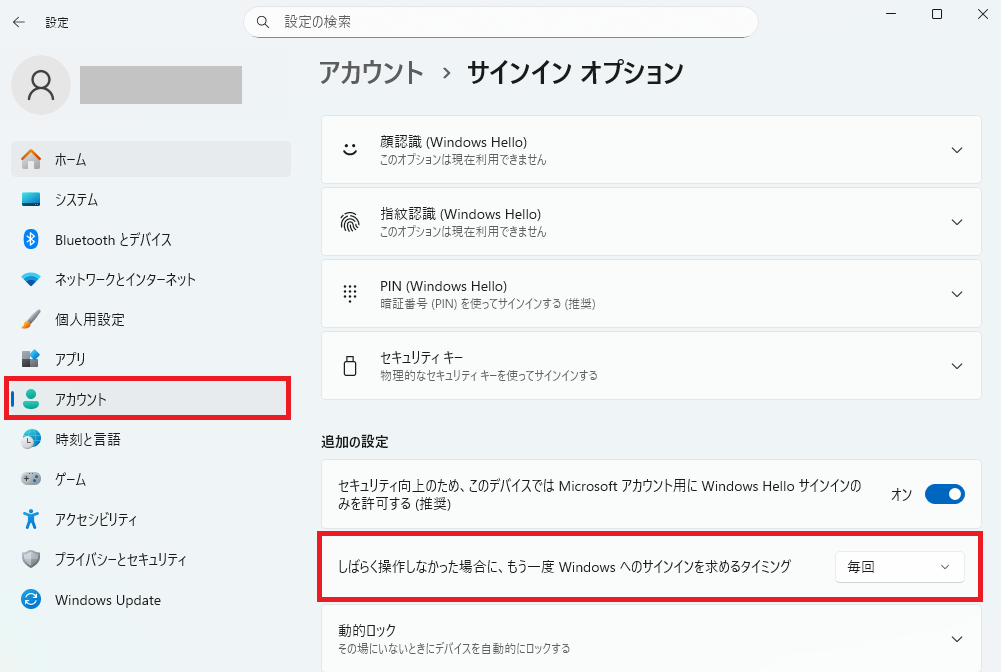
Task: Open ホーム in the sidebar
Action: pos(151,159)
